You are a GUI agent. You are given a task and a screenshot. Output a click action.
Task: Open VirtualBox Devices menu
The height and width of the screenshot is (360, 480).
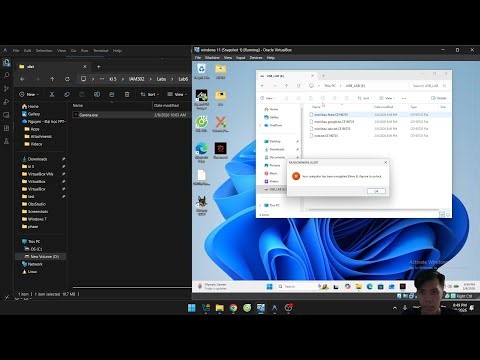click(256, 58)
